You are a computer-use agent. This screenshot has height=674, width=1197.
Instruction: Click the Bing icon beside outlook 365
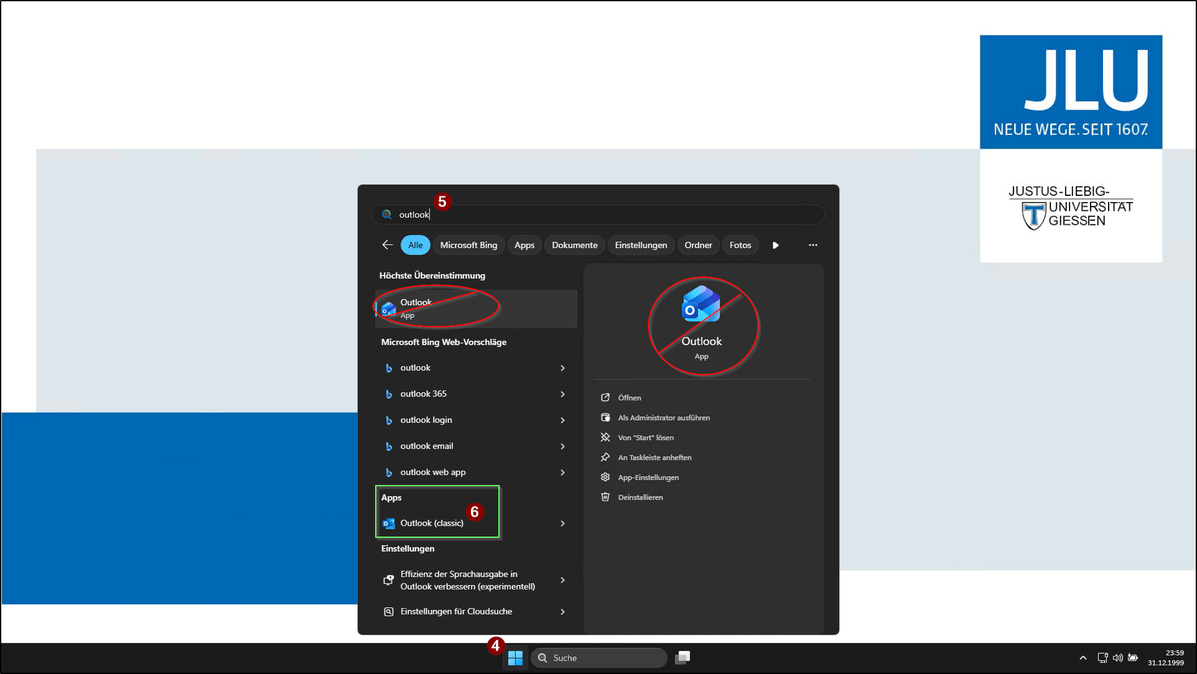click(x=389, y=395)
